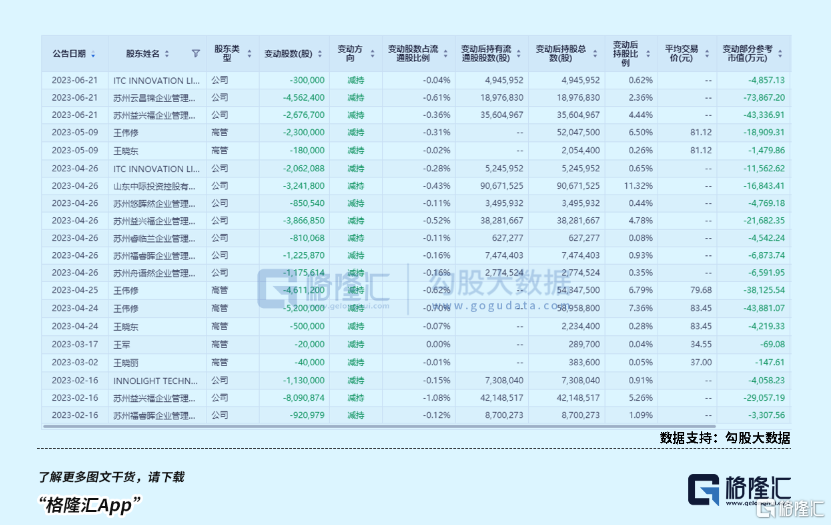The height and width of the screenshot is (525, 831).
Task: Click INNOLIGHT TECHN... shareholder name
Action: 155,380
